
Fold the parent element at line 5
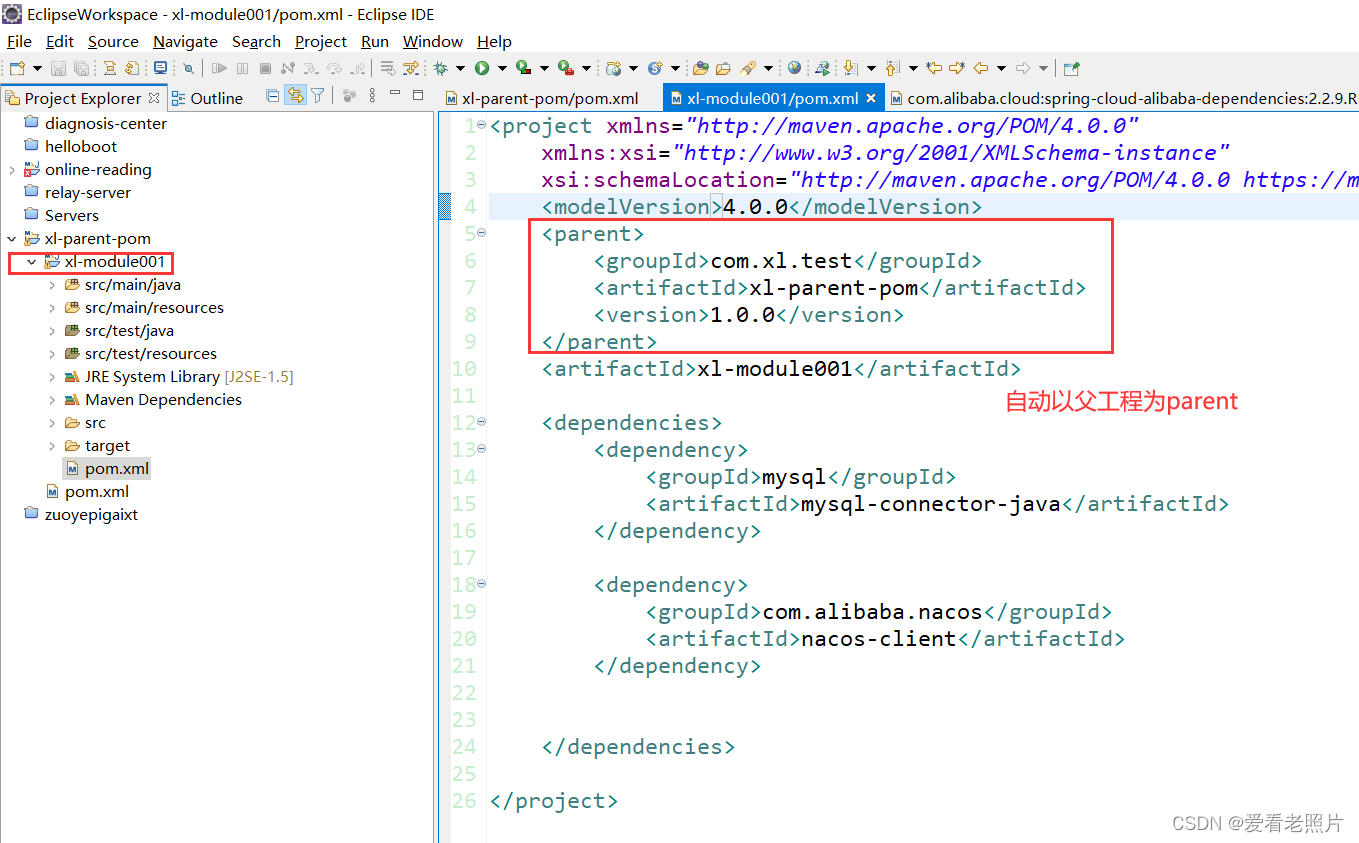(482, 233)
